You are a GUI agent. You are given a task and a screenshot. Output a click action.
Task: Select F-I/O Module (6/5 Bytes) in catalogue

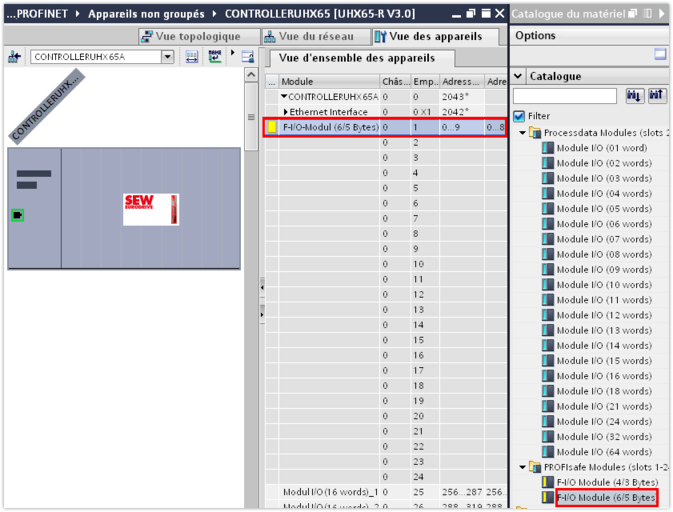tap(606, 497)
